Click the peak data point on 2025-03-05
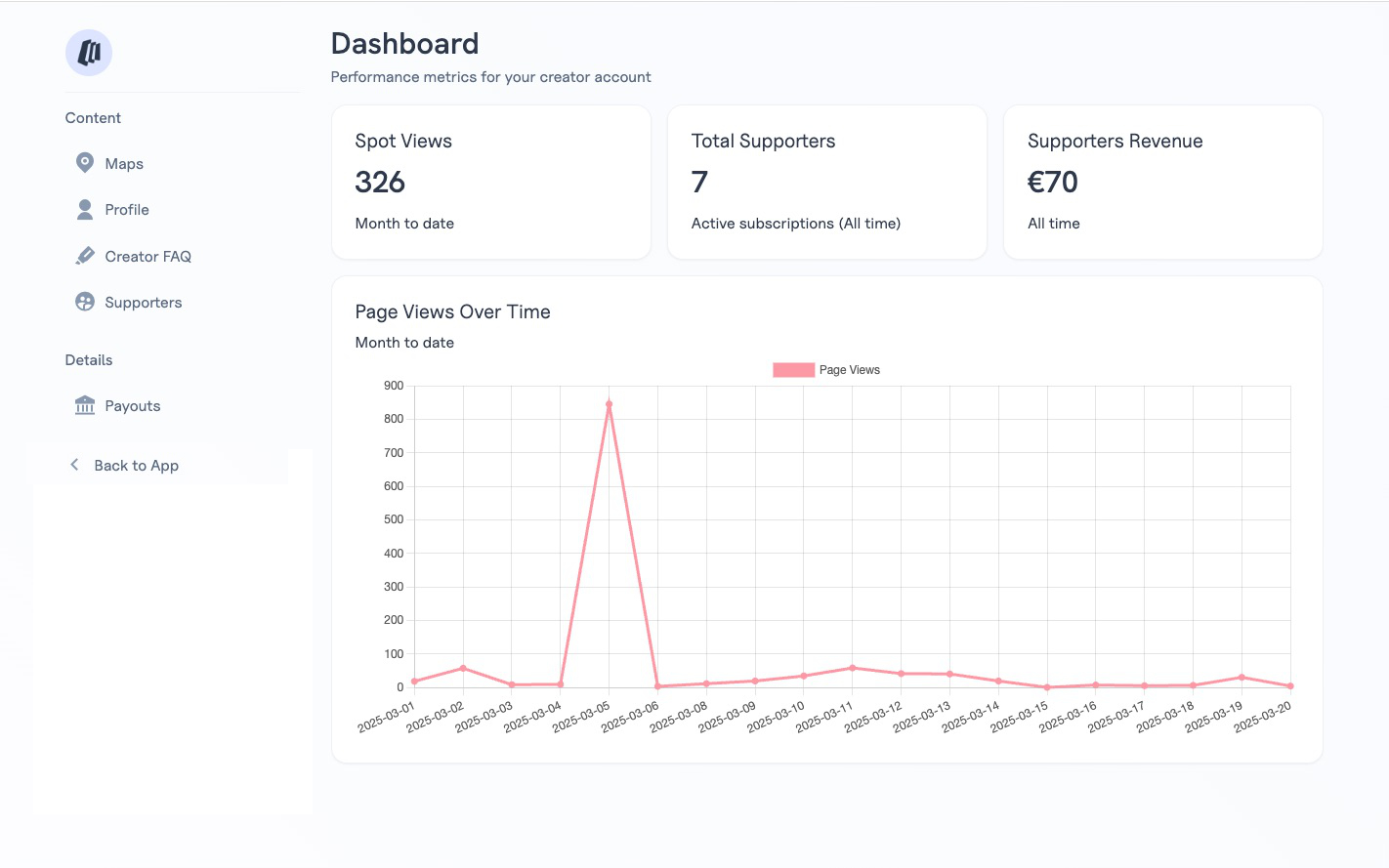Viewport: 1389px width, 868px height. 609,404
